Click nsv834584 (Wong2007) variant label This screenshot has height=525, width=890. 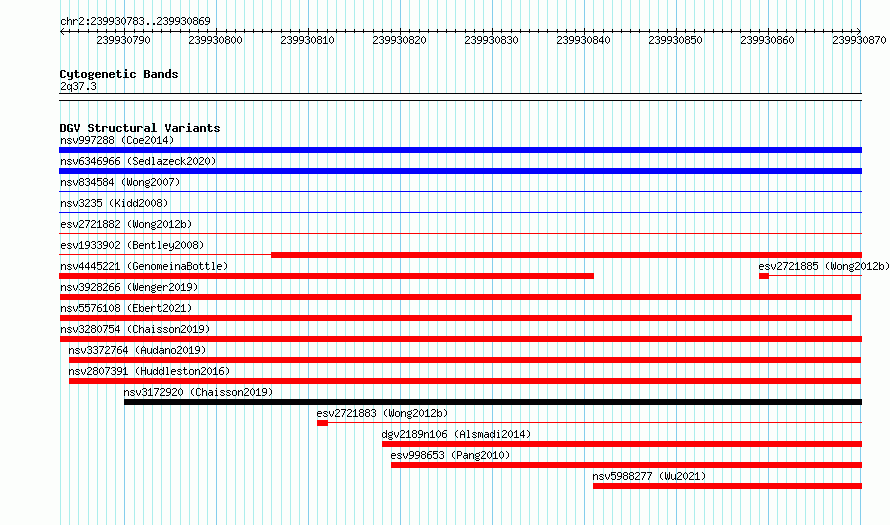click(120, 182)
